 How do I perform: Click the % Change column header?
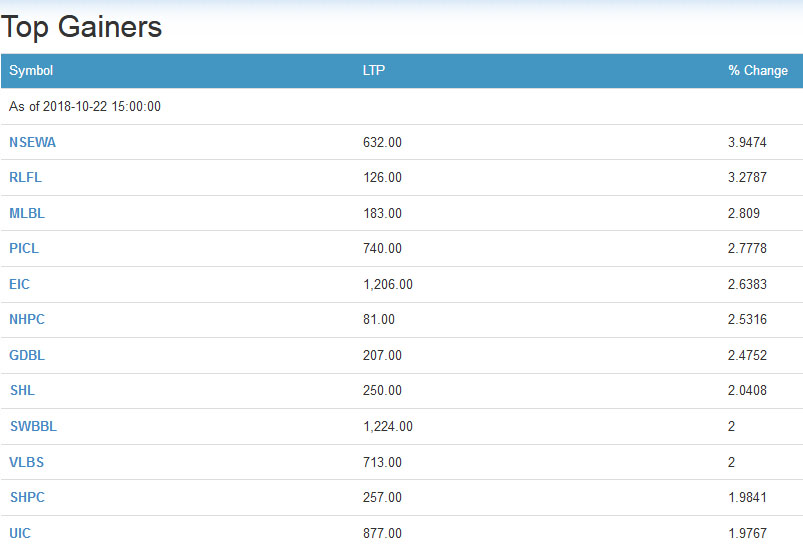[758, 70]
